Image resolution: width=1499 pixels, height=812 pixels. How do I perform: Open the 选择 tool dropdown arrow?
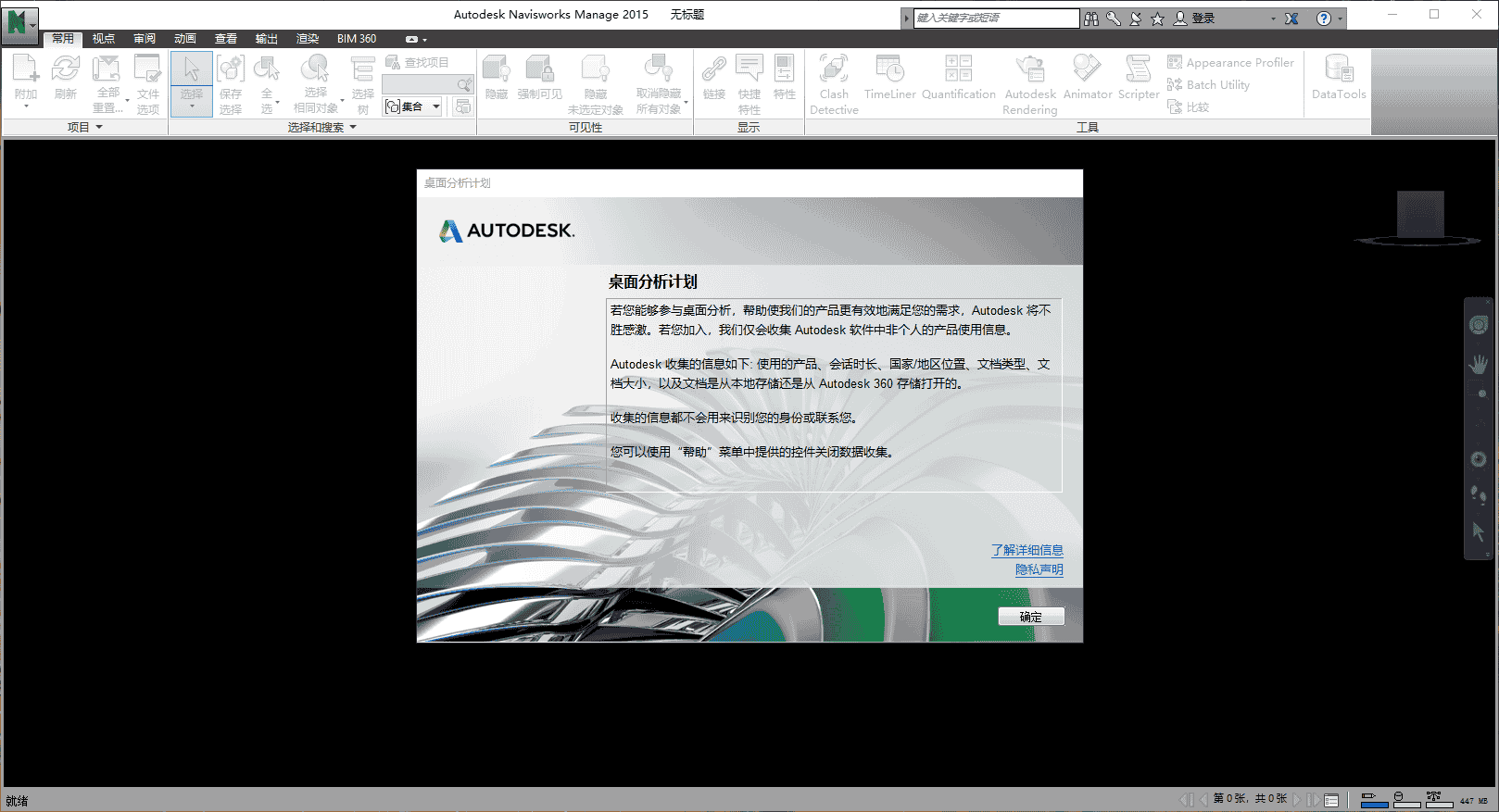pyautogui.click(x=192, y=107)
